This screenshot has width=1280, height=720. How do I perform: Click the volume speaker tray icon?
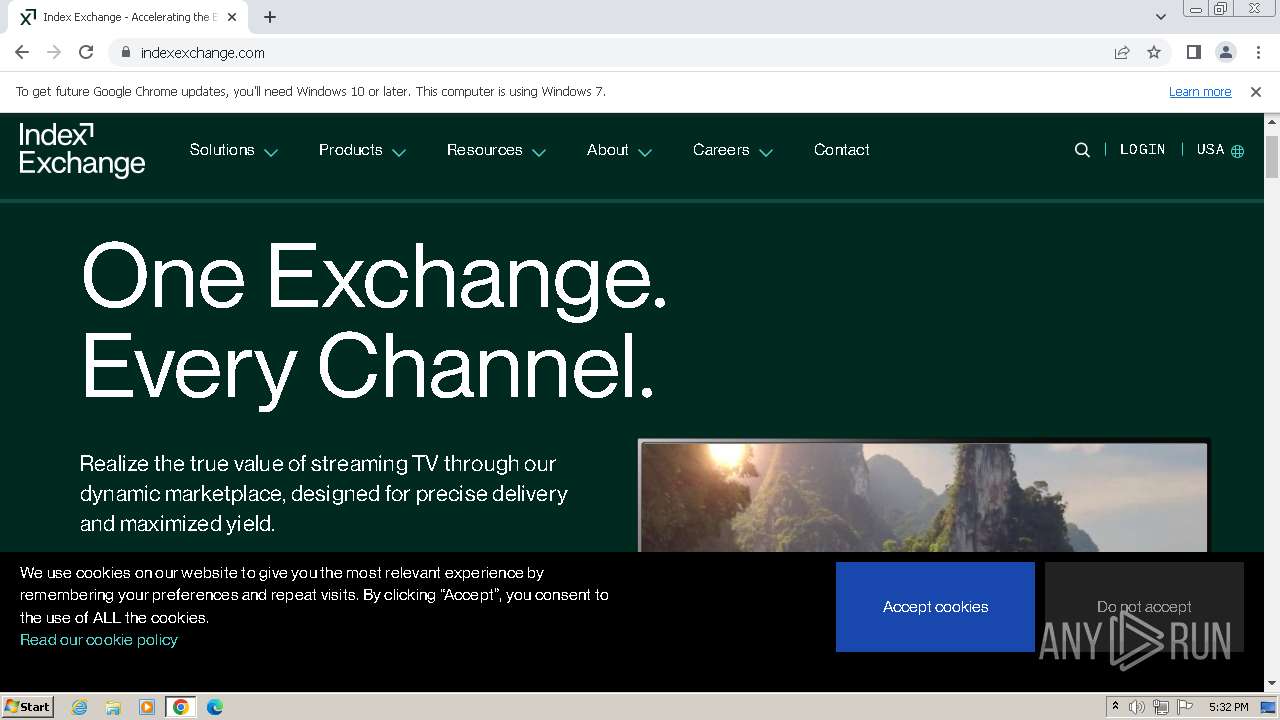pyautogui.click(x=1137, y=707)
